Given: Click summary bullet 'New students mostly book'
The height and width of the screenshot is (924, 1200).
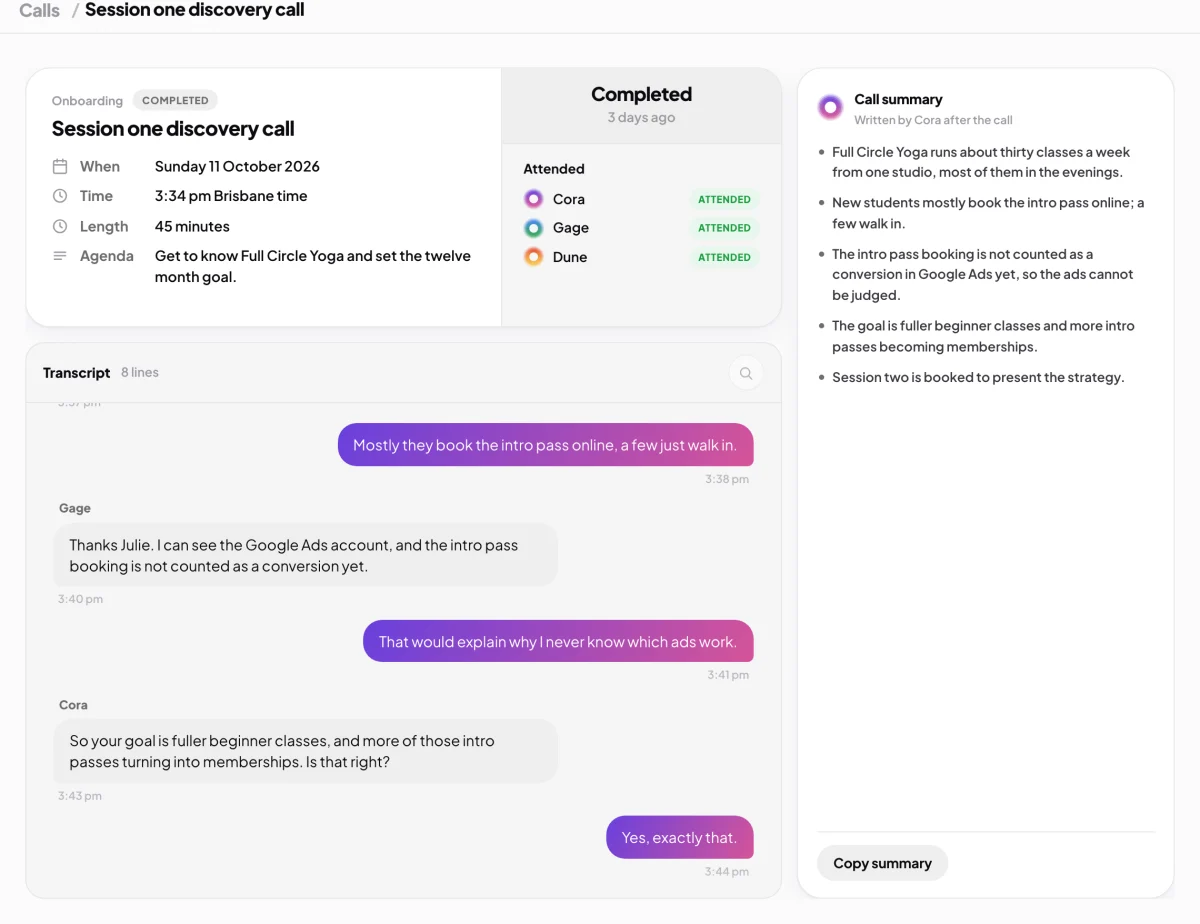Looking at the screenshot, I should tap(988, 213).
